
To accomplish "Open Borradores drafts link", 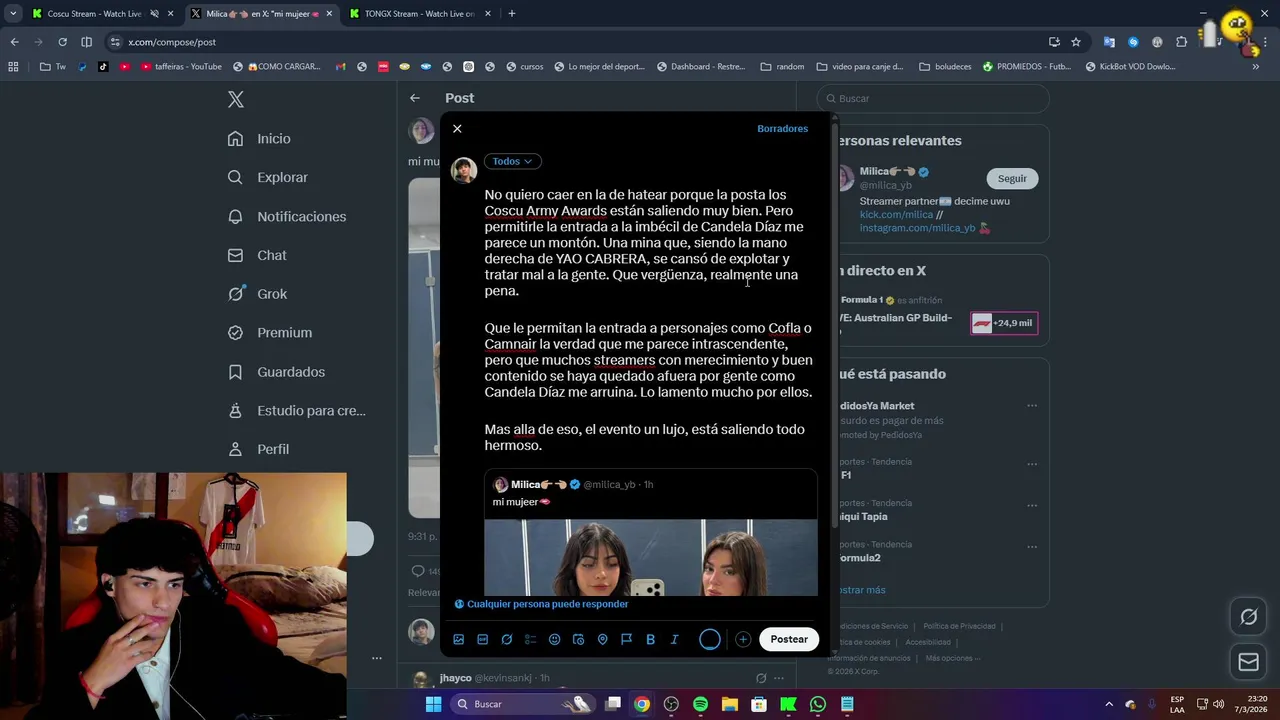I will pyautogui.click(x=782, y=129).
